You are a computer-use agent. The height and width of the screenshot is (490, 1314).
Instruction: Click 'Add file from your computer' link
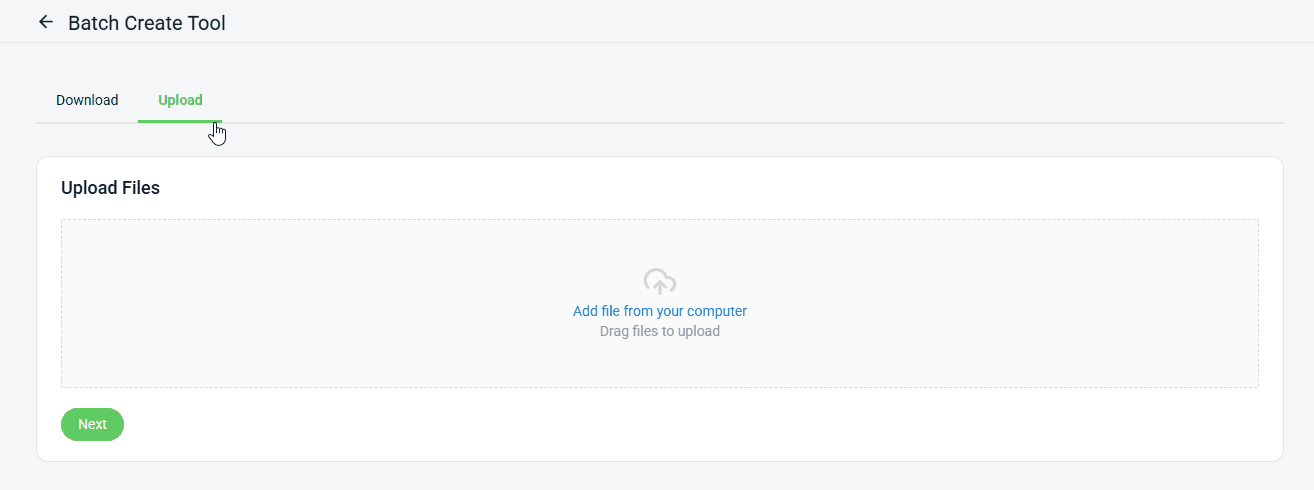pyautogui.click(x=659, y=311)
